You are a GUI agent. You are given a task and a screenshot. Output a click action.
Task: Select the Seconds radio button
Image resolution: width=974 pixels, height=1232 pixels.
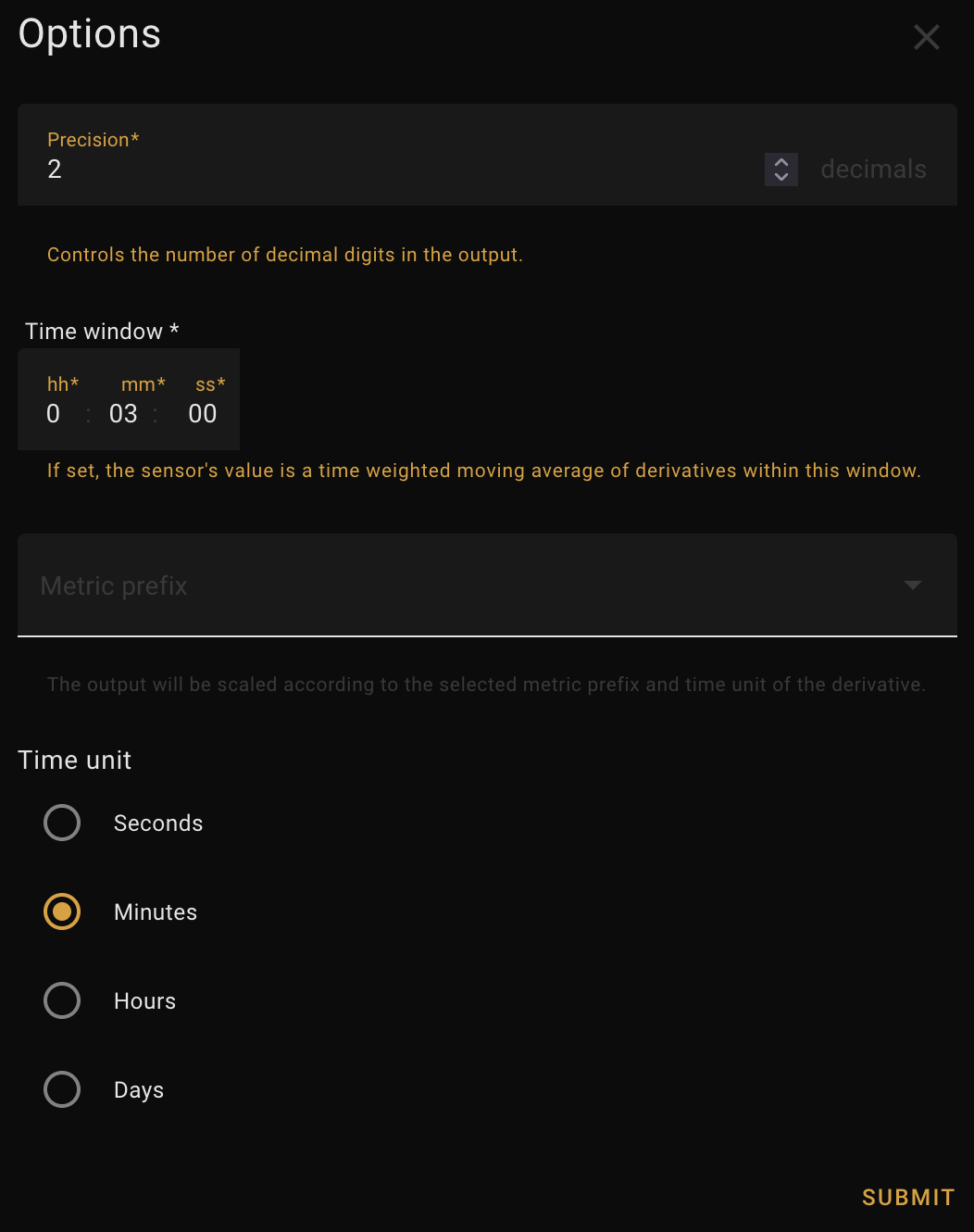pos(62,823)
